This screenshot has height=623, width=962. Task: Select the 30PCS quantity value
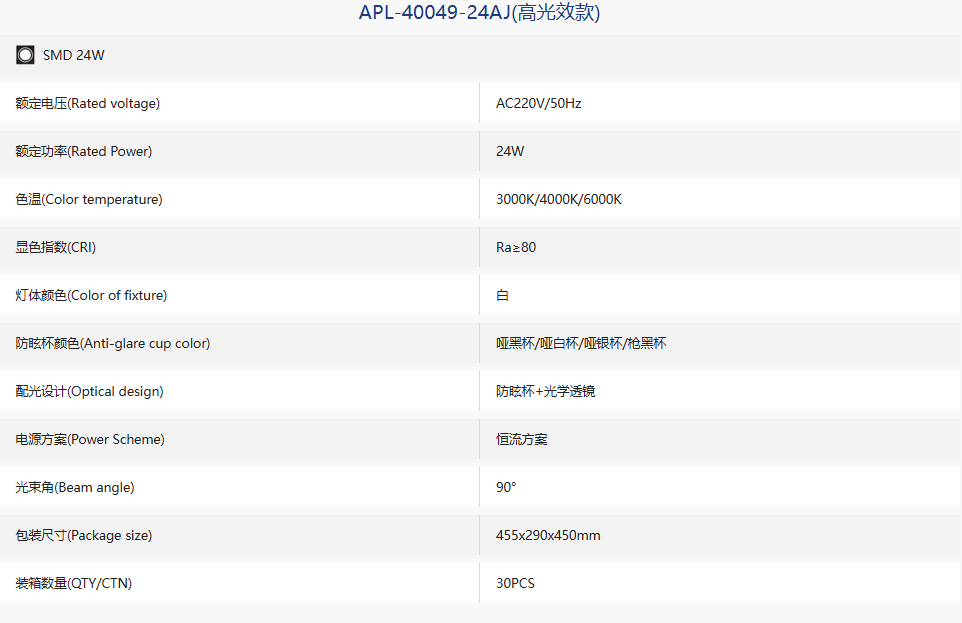pyautogui.click(x=515, y=583)
